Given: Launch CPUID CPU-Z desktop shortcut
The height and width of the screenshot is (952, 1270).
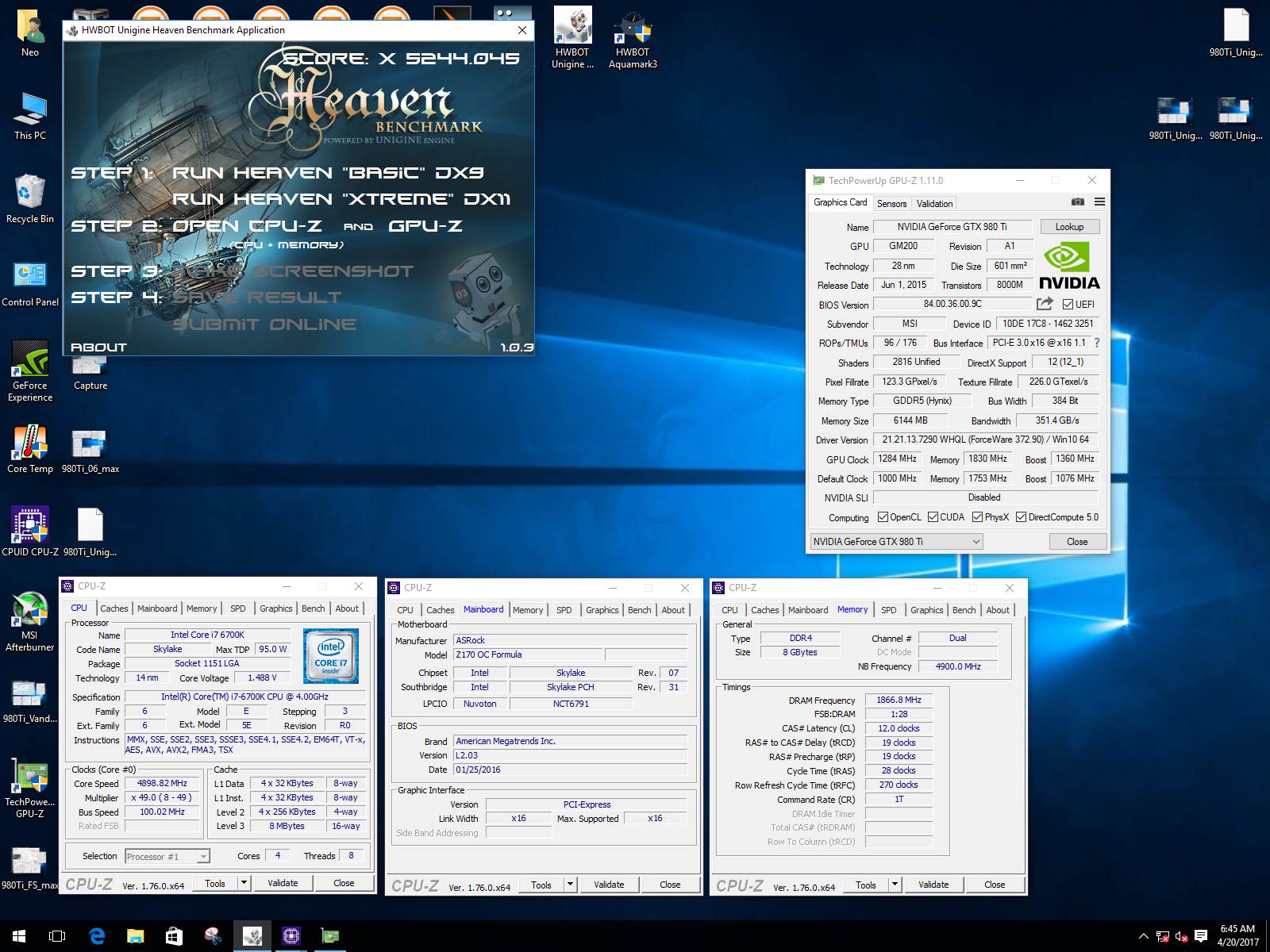Looking at the screenshot, I should (x=29, y=532).
